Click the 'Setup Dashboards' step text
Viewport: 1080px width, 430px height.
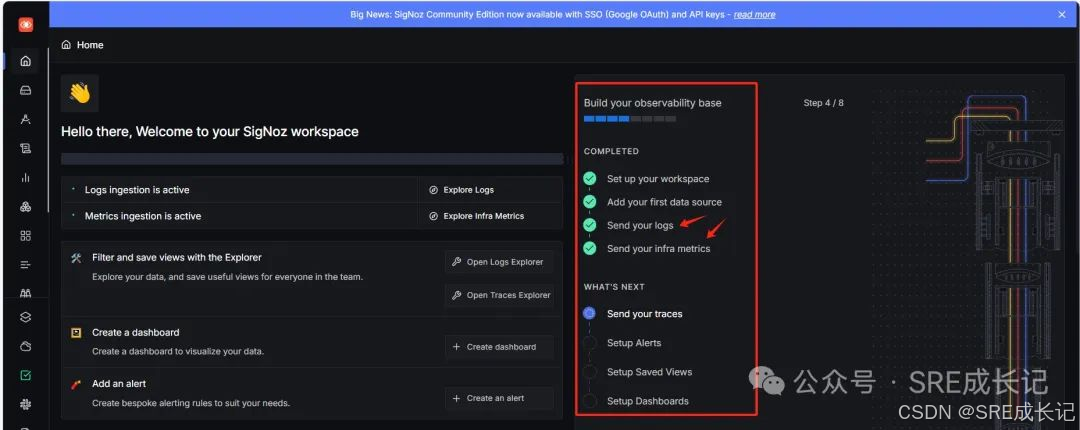point(647,401)
